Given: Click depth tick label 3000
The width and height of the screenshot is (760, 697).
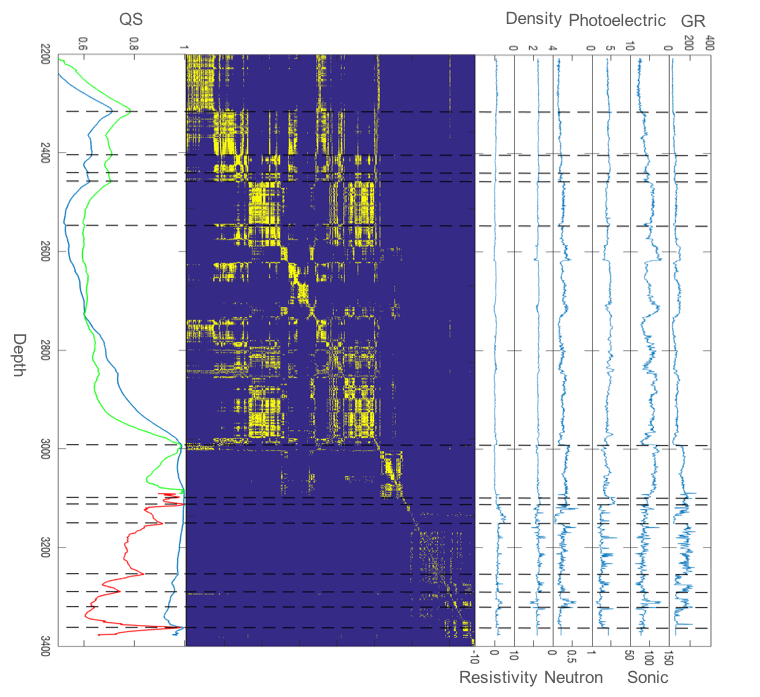Looking at the screenshot, I should 45,449.
